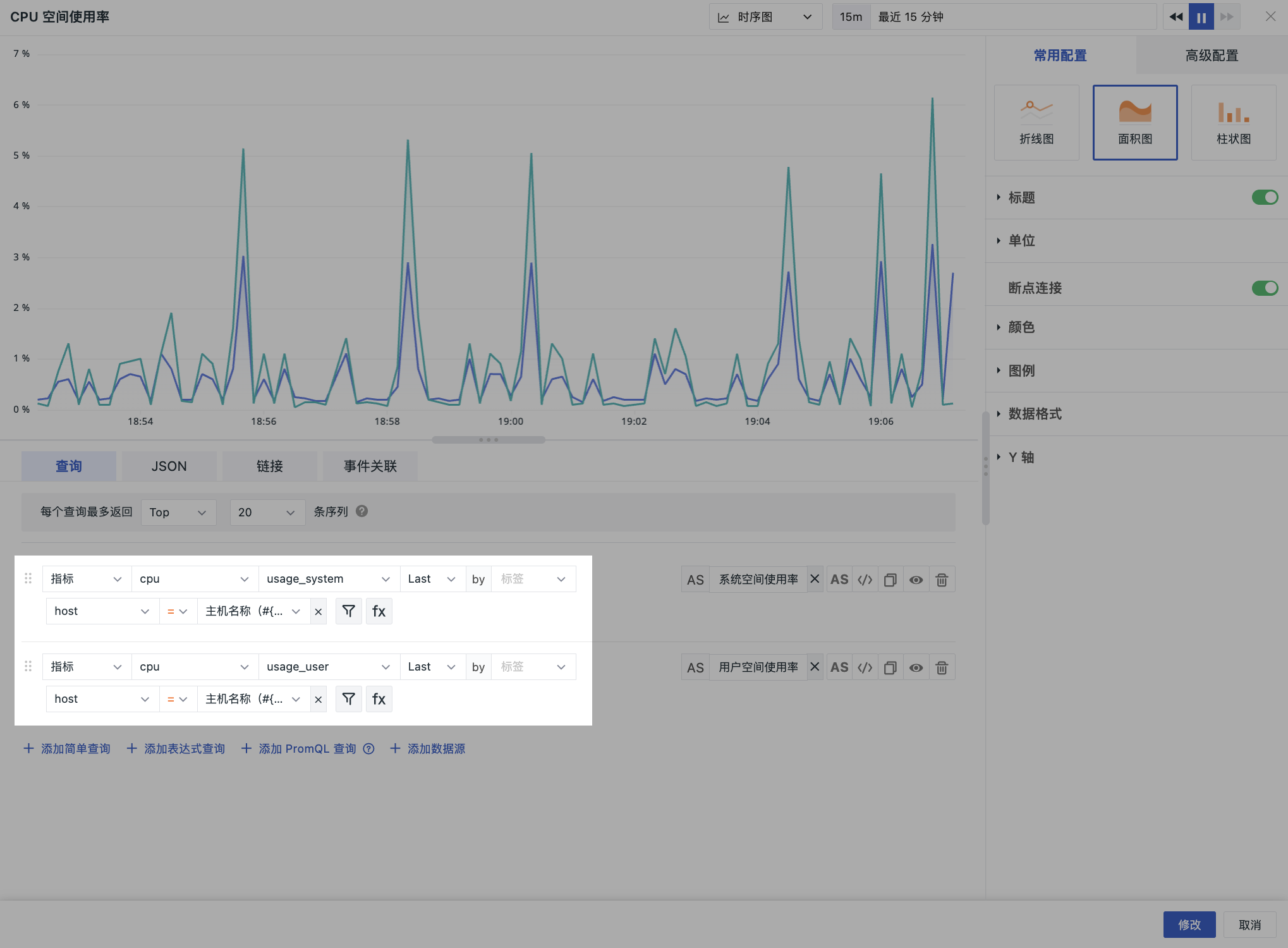The height and width of the screenshot is (948, 1288).
Task: Click 添加表达式查询 link
Action: [x=176, y=749]
